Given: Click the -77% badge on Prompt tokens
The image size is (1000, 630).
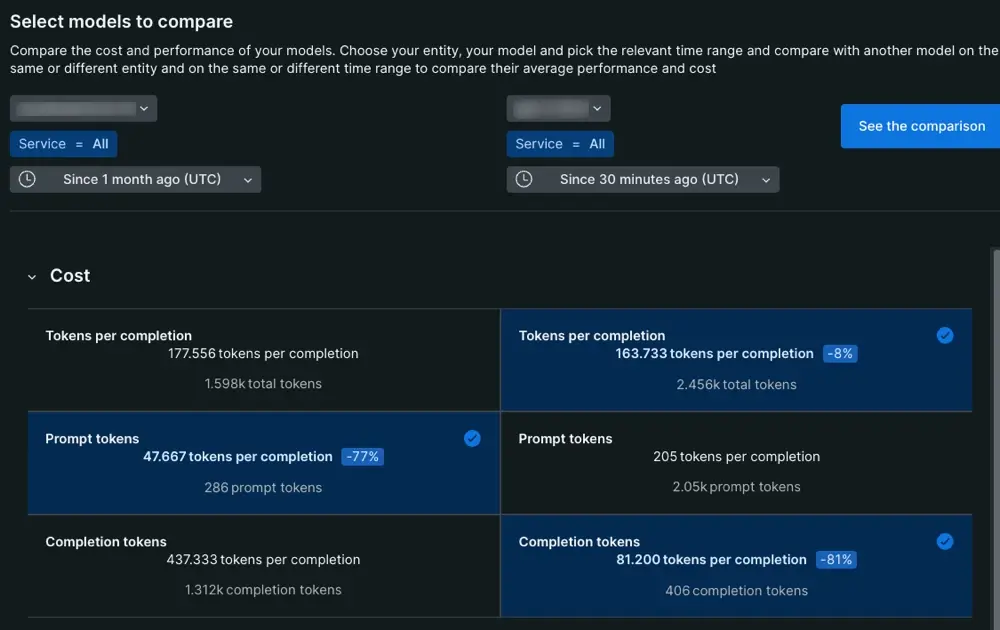Looking at the screenshot, I should pos(362,457).
